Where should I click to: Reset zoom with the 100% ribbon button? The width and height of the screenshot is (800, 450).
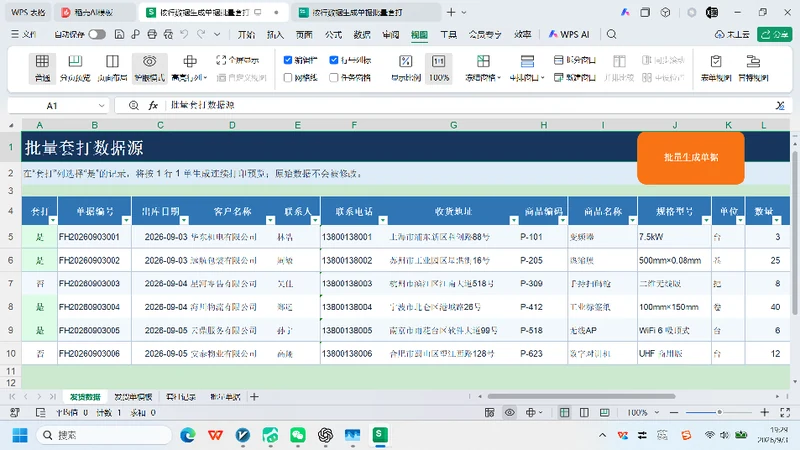(438, 68)
